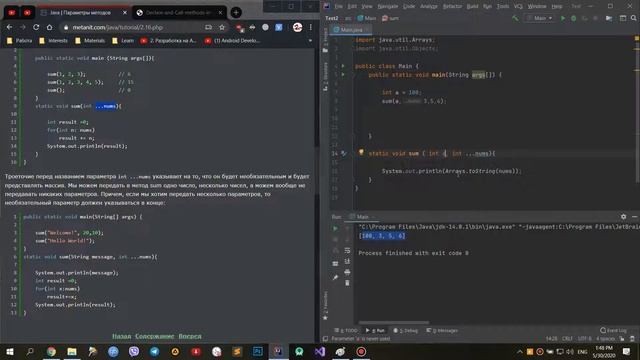Click the line:column position in status bar
This screenshot has height=360, width=640.
pos(551,339)
